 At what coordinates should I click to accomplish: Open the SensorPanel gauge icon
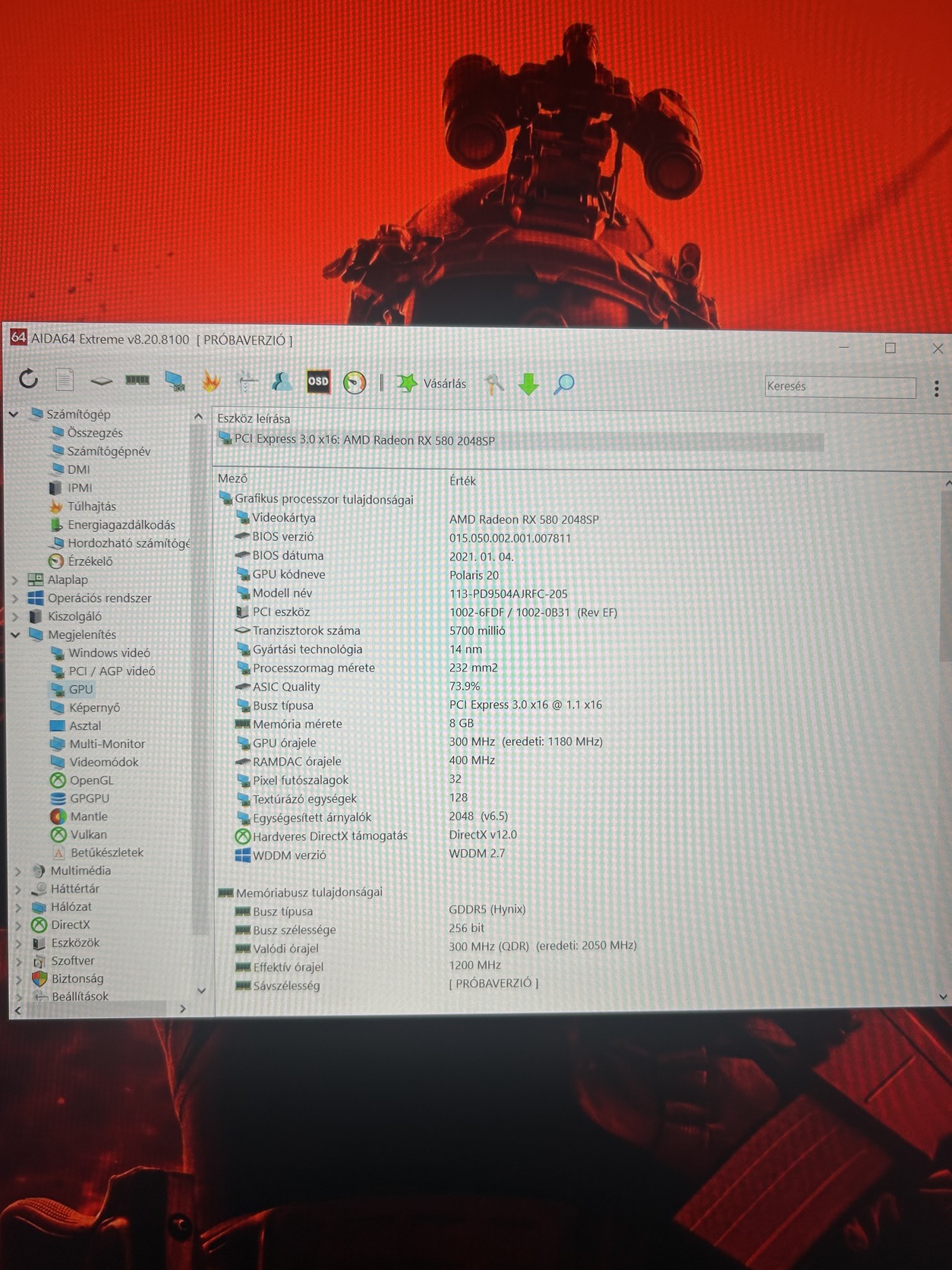pyautogui.click(x=355, y=382)
